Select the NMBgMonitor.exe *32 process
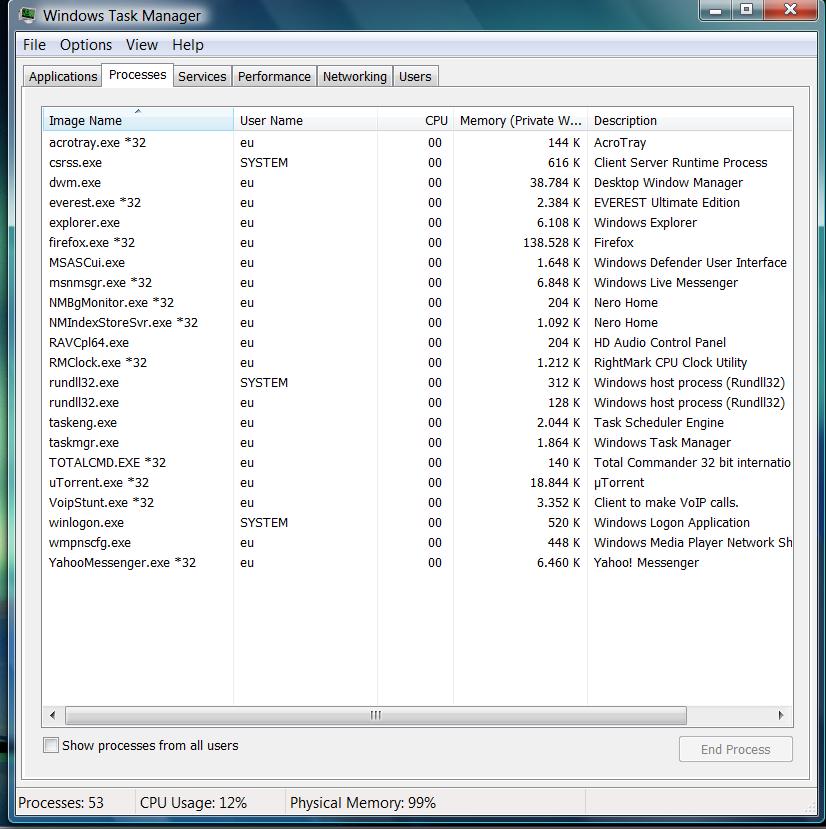This screenshot has height=829, width=826. pos(417,303)
